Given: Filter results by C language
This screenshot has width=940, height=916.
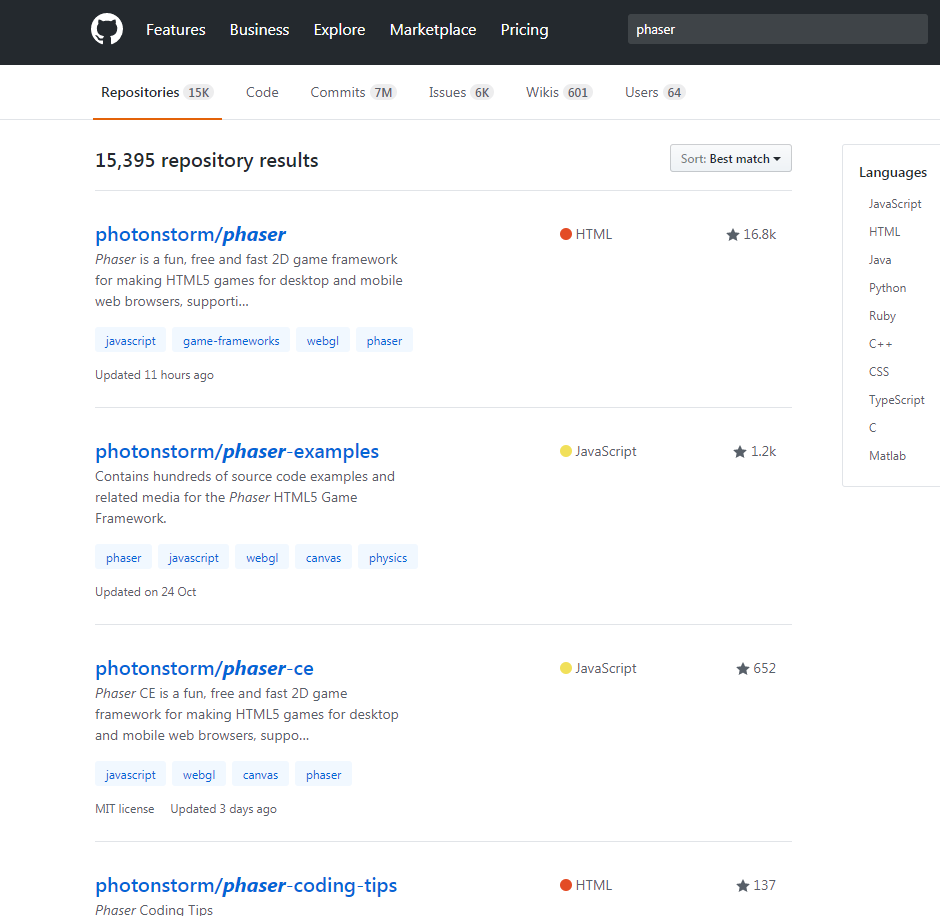Looking at the screenshot, I should tap(872, 427).
